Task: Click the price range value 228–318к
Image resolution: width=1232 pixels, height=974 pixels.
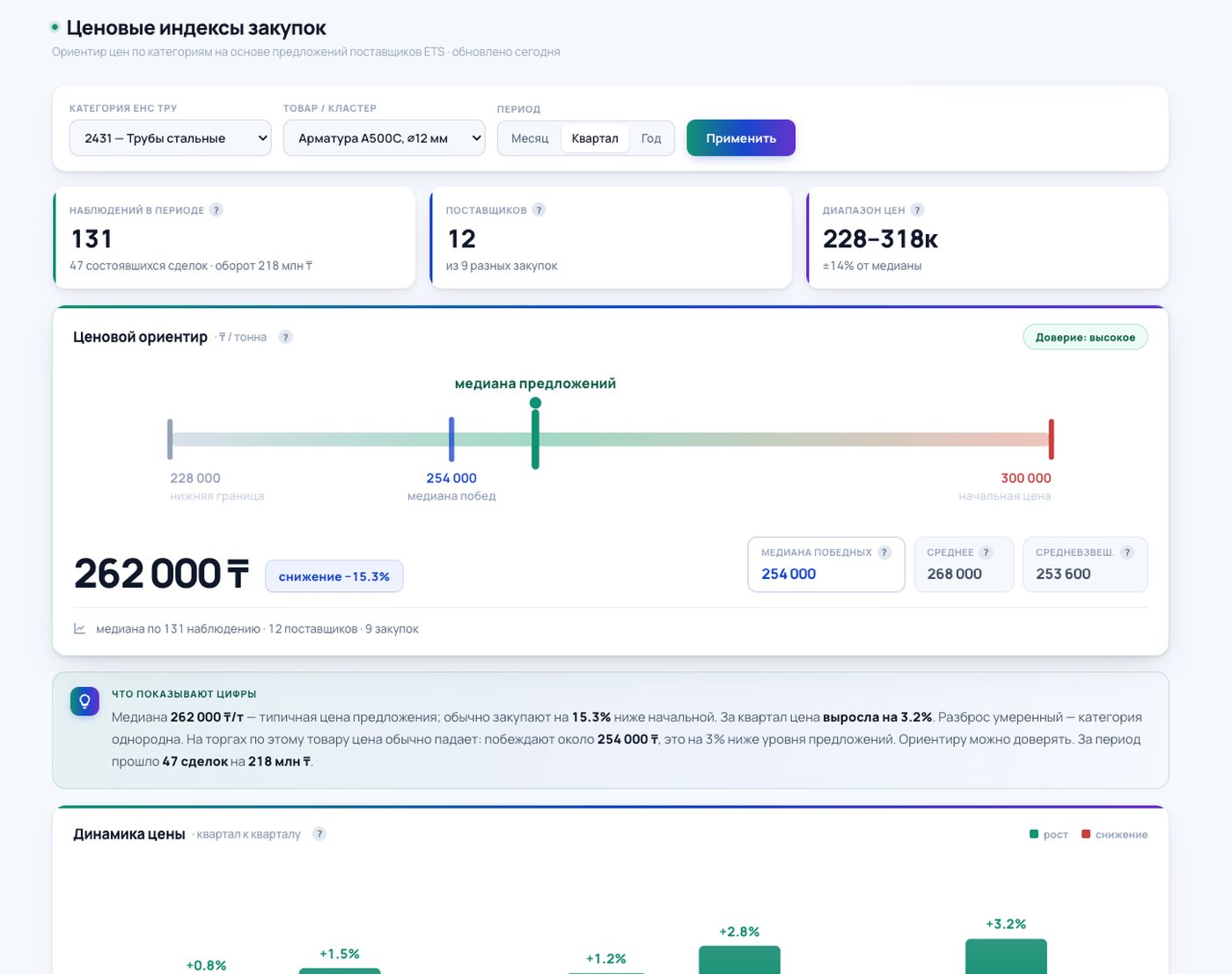Action: pyautogui.click(x=881, y=238)
